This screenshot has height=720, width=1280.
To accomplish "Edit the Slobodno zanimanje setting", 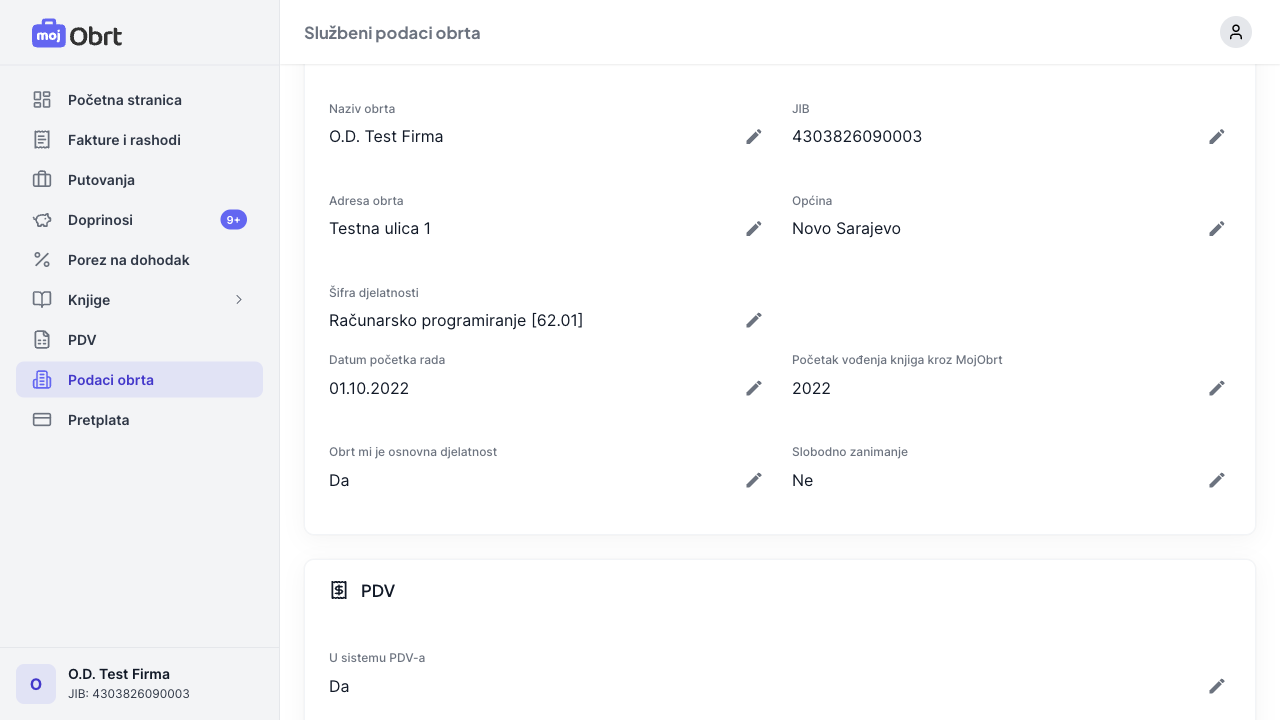I will [1217, 480].
